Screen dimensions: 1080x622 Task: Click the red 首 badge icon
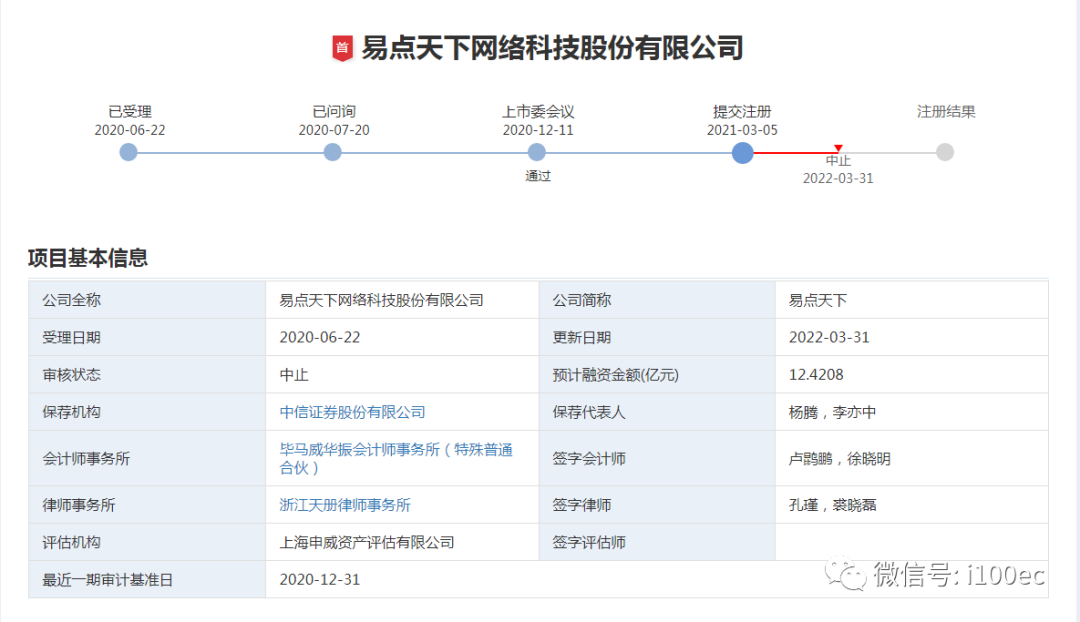click(x=342, y=48)
